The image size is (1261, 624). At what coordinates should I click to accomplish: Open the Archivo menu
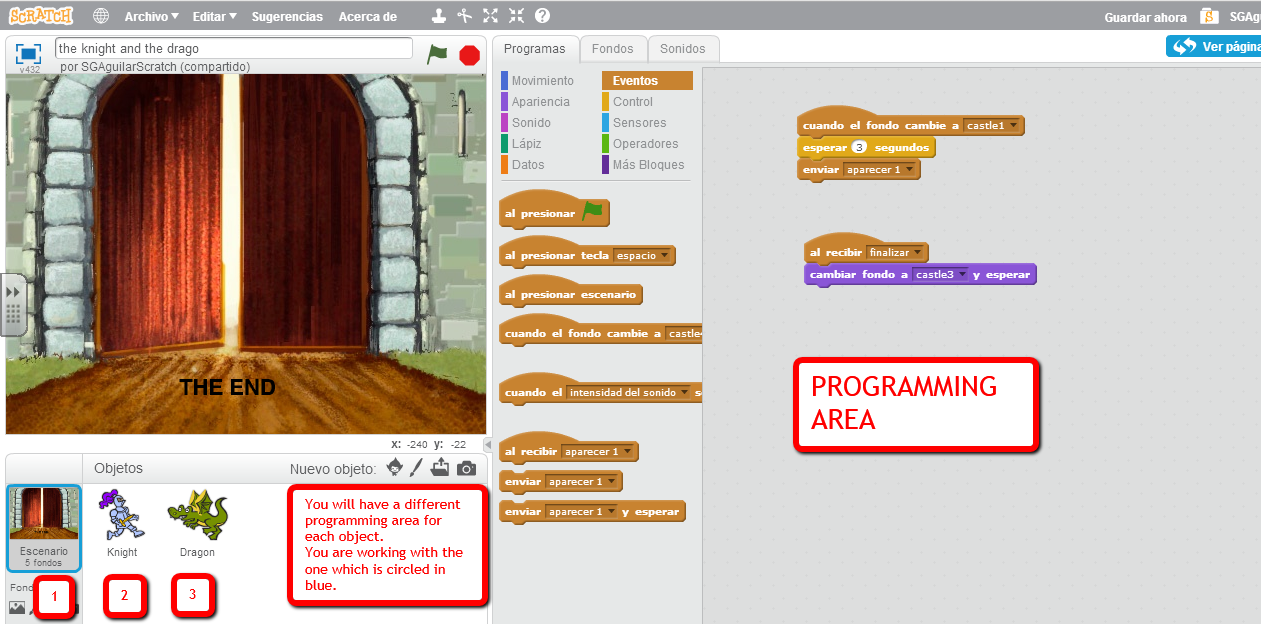click(149, 15)
